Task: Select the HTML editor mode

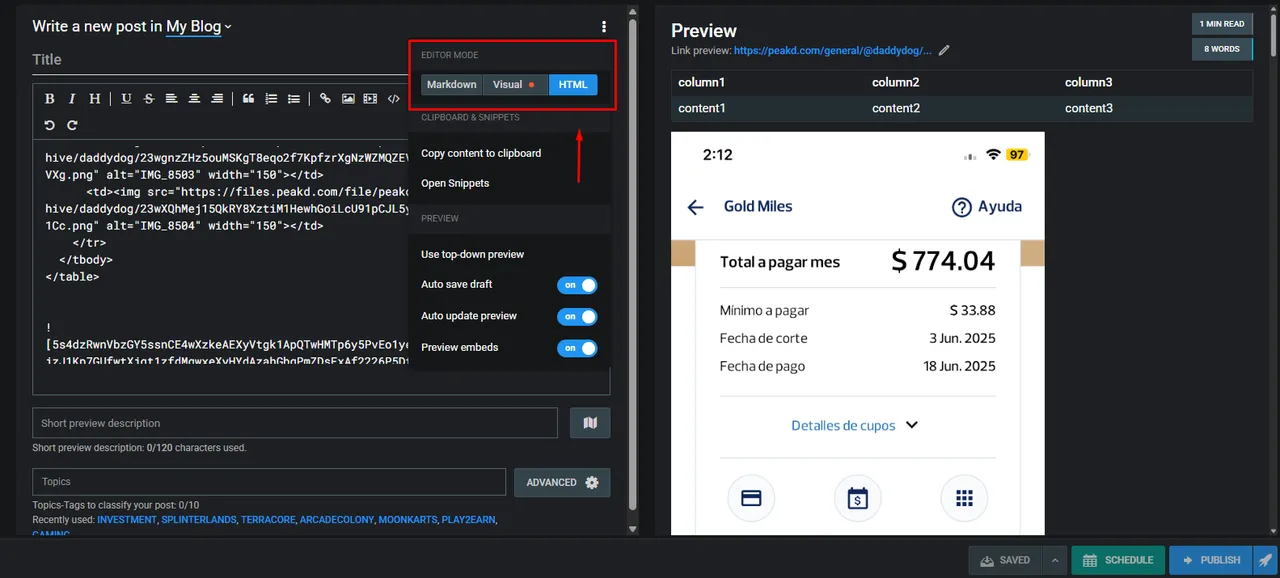Action: coord(573,85)
